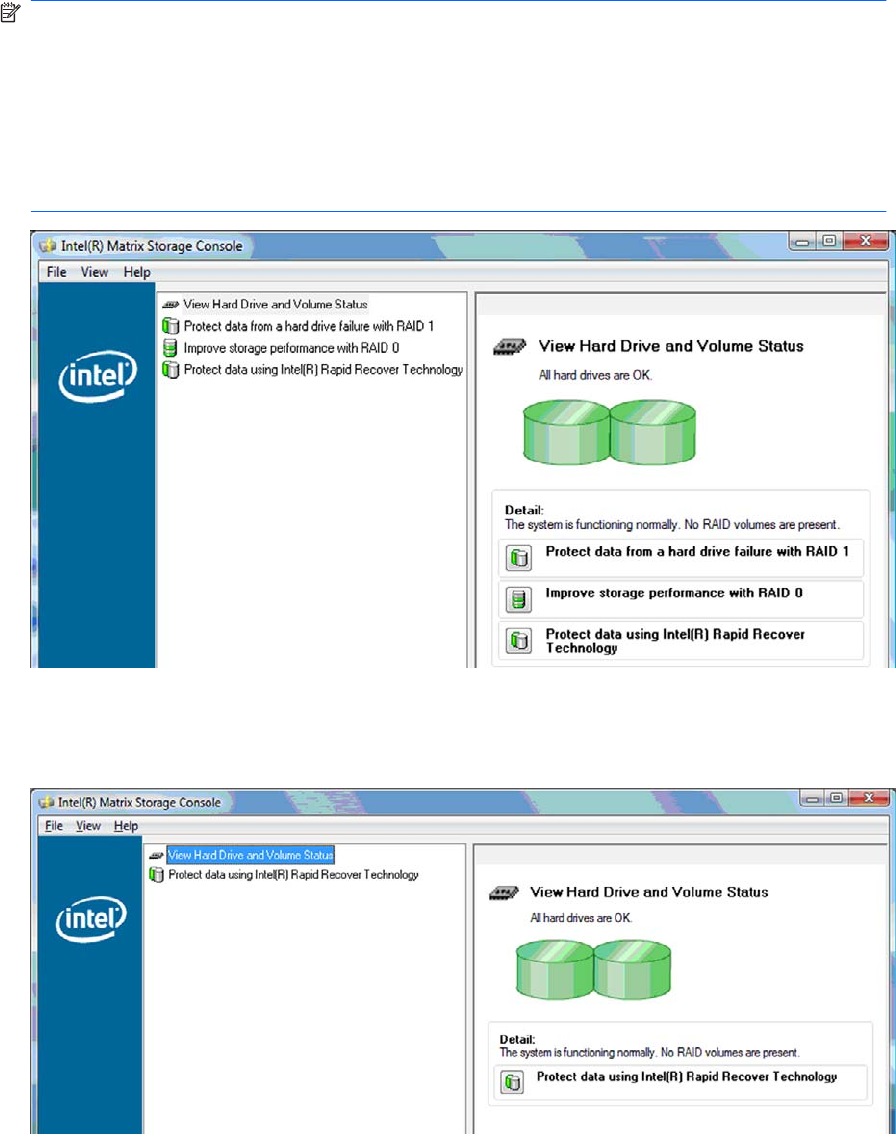
Task: Click note icon at top of page
Action: click(x=10, y=12)
